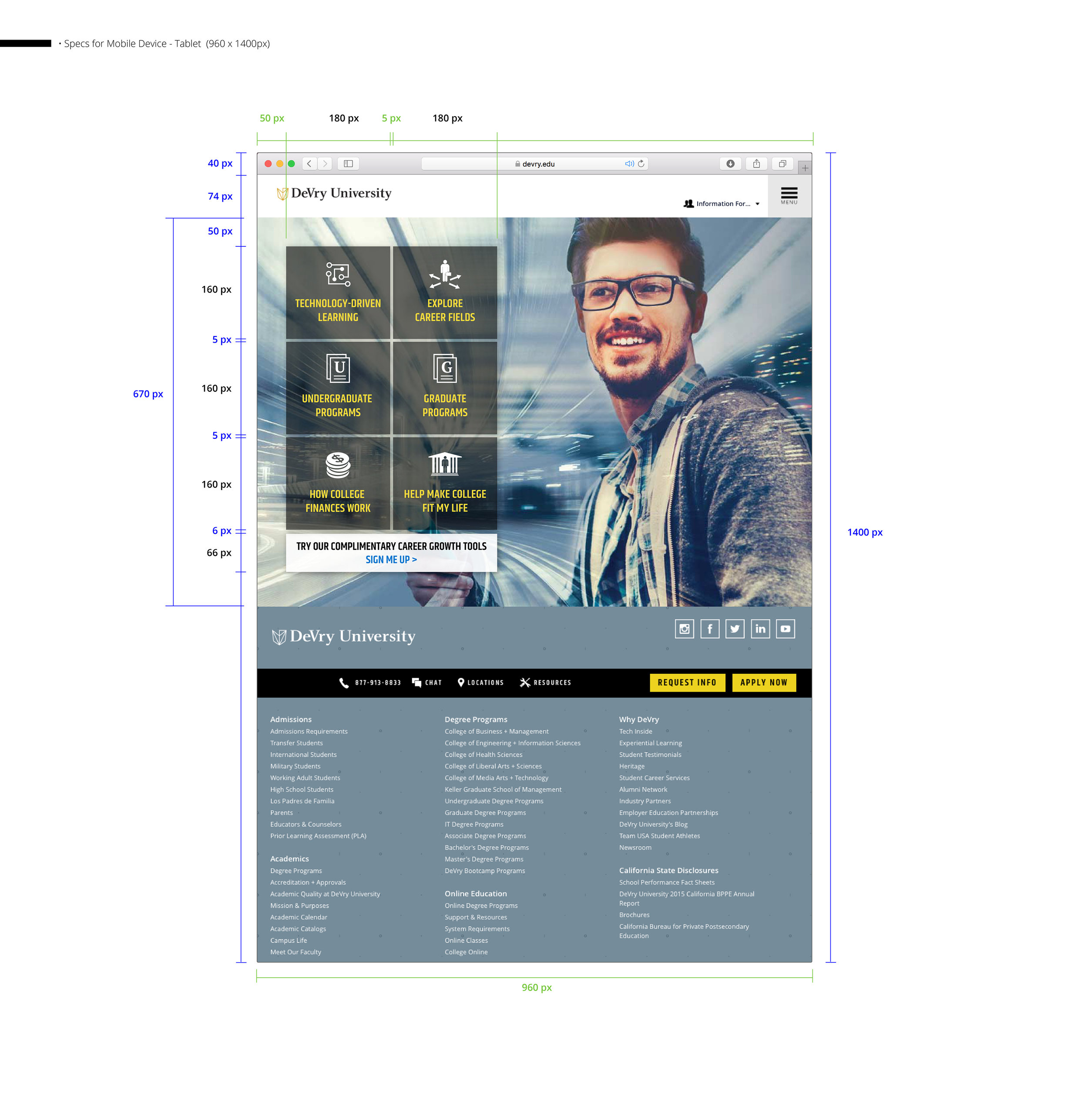The image size is (1088, 1120).
Task: Open the Brochures link
Action: (x=634, y=915)
